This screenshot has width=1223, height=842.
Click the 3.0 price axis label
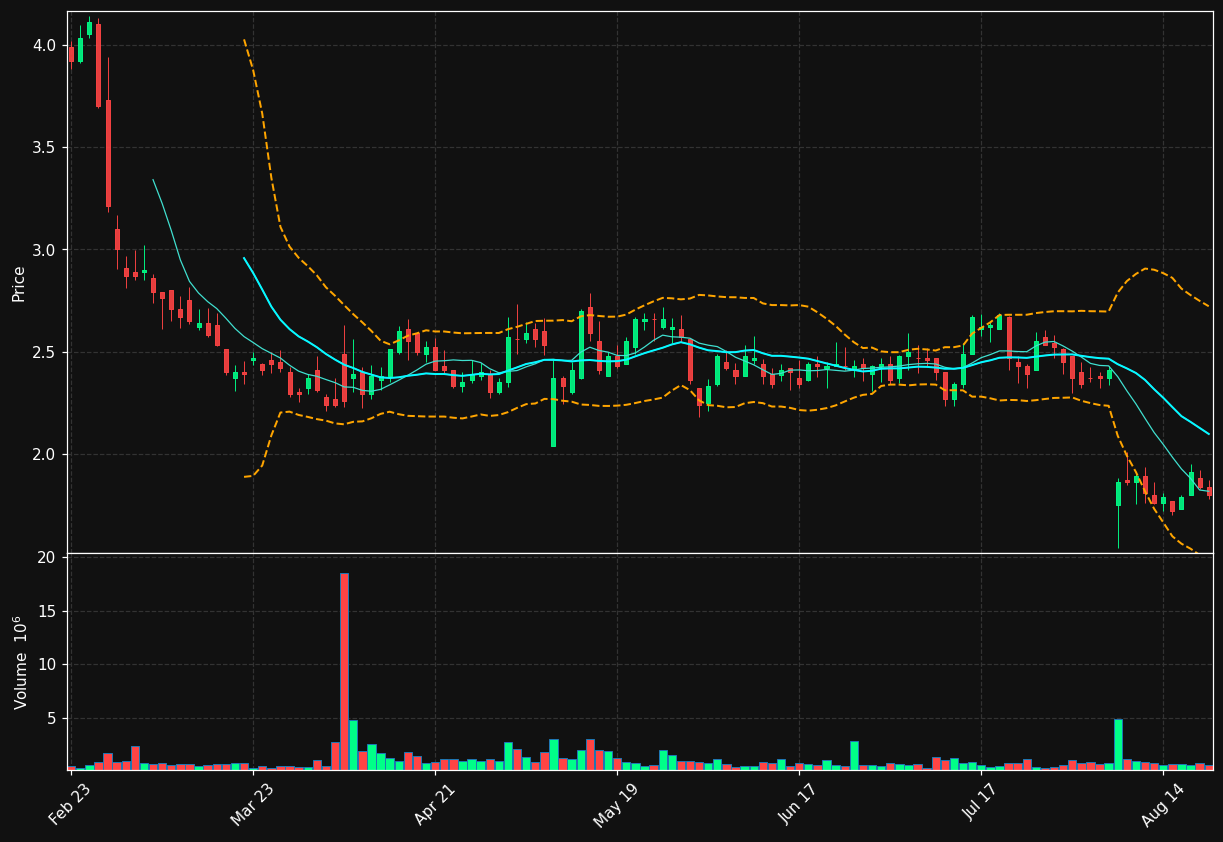(45, 250)
